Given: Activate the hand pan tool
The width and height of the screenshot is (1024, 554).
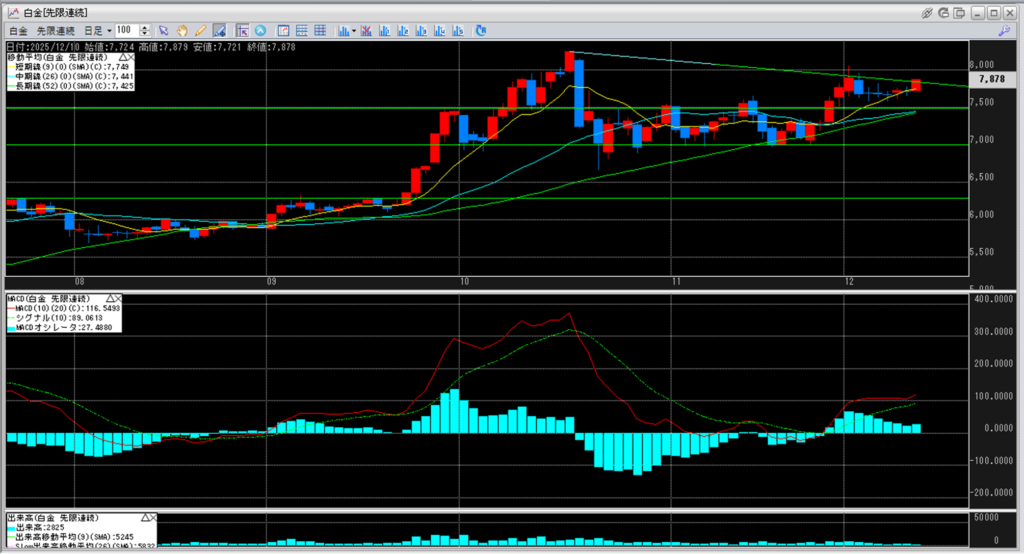Looking at the screenshot, I should 184,31.
